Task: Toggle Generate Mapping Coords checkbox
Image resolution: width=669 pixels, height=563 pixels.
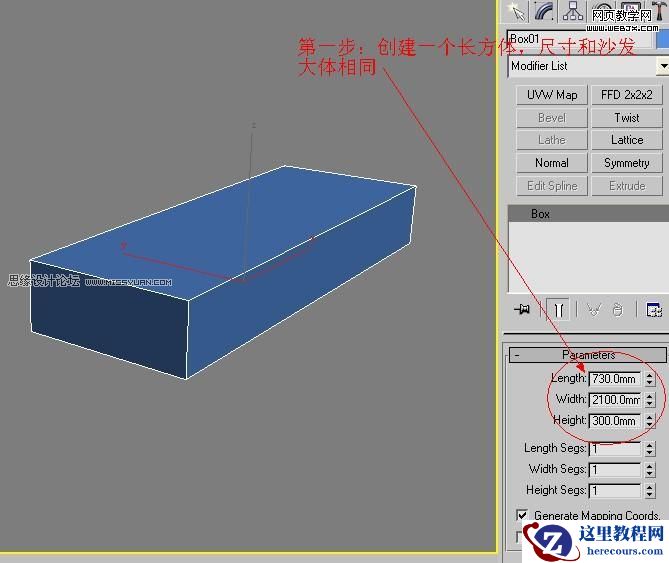Action: coord(522,515)
